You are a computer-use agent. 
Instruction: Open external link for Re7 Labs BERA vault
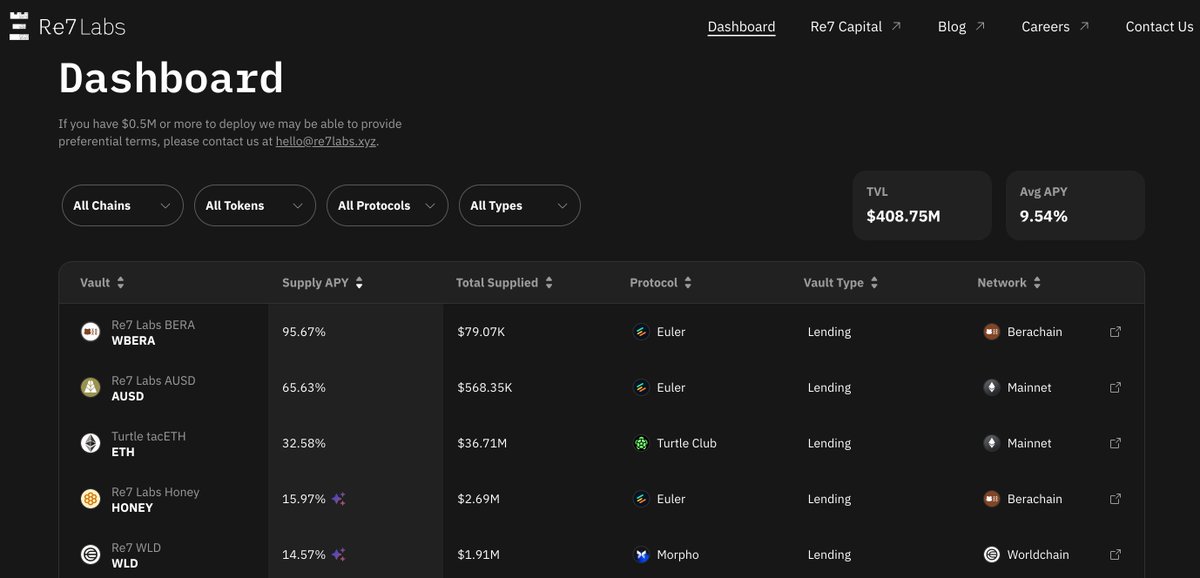(1116, 332)
